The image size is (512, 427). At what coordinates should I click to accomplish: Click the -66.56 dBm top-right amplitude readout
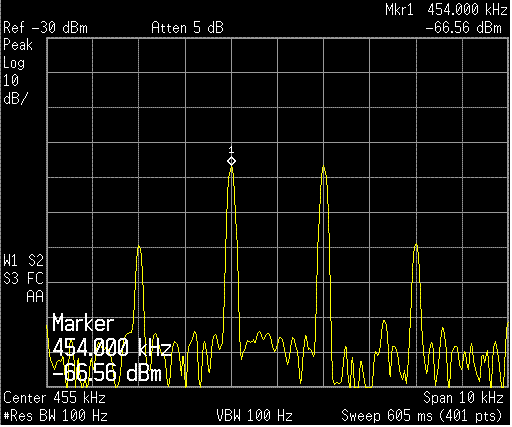(x=463, y=28)
